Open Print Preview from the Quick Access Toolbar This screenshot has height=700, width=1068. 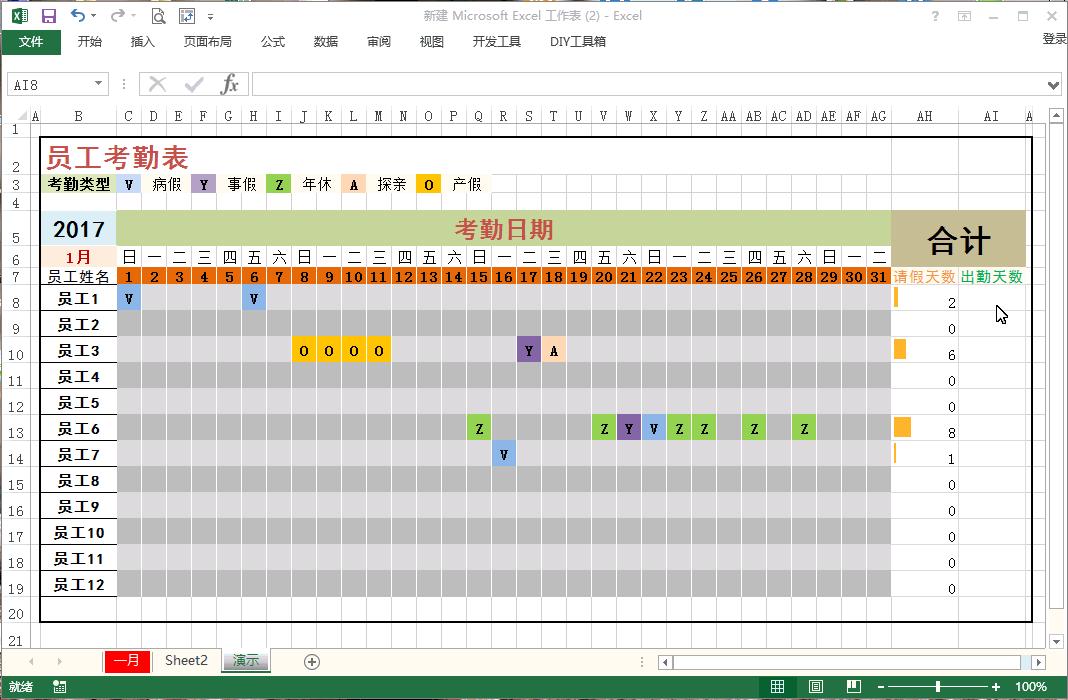pyautogui.click(x=158, y=16)
